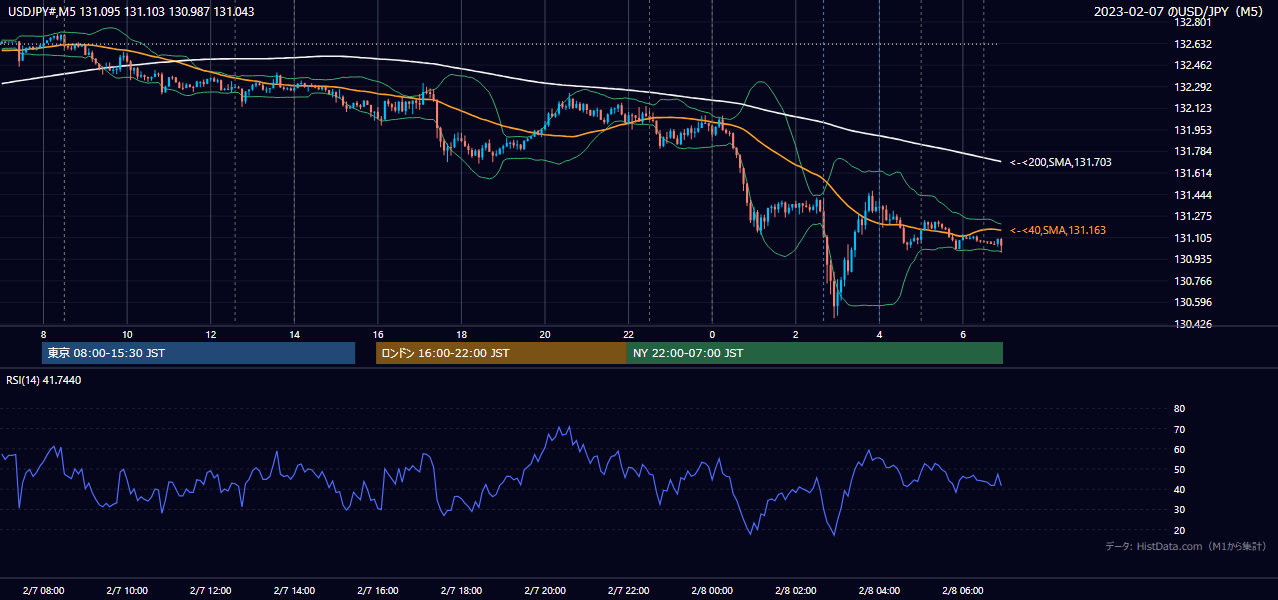Click RSI scale level 60
The image size is (1278, 600).
coord(1180,449)
